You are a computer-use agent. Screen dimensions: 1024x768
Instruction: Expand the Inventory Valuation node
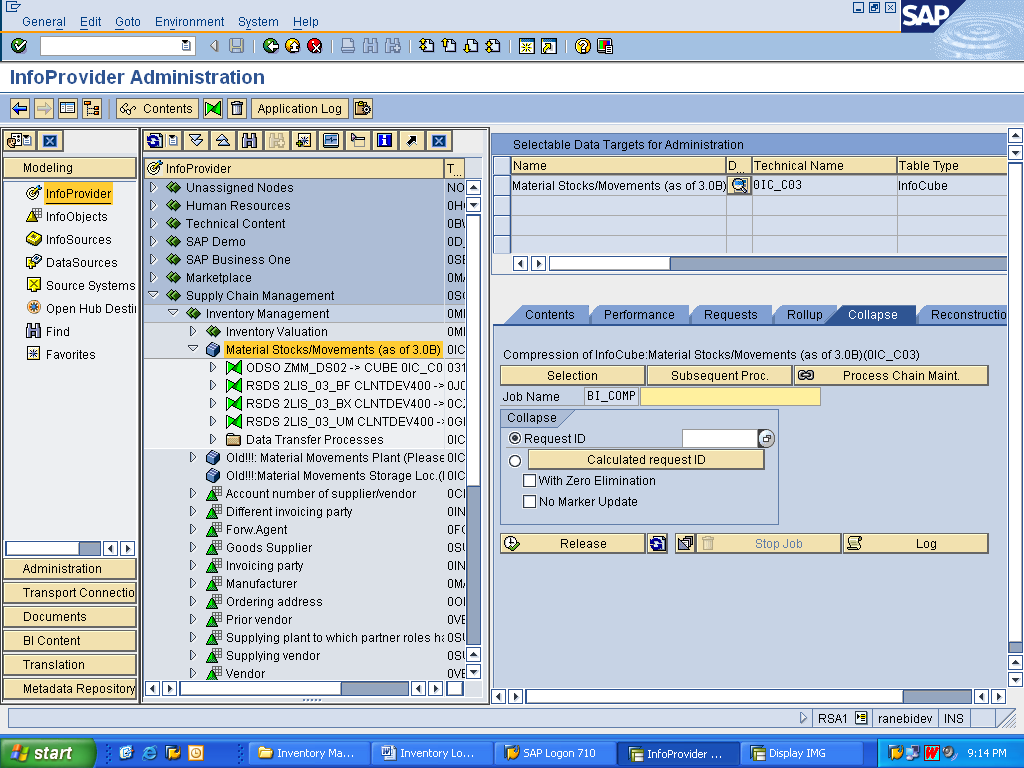(x=193, y=331)
